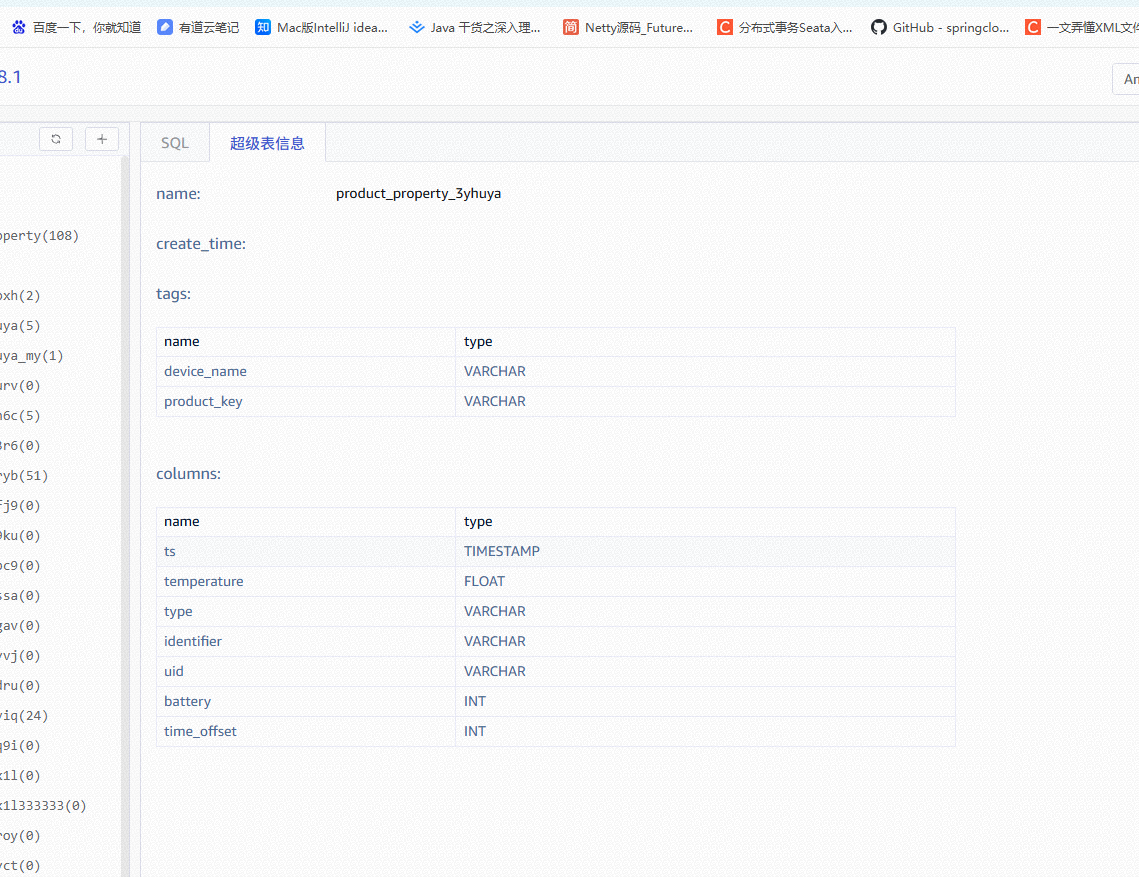Open the Mac IntelliJ IDEA Zhihu bookmark
The width and height of the screenshot is (1139, 877).
tap(322, 27)
